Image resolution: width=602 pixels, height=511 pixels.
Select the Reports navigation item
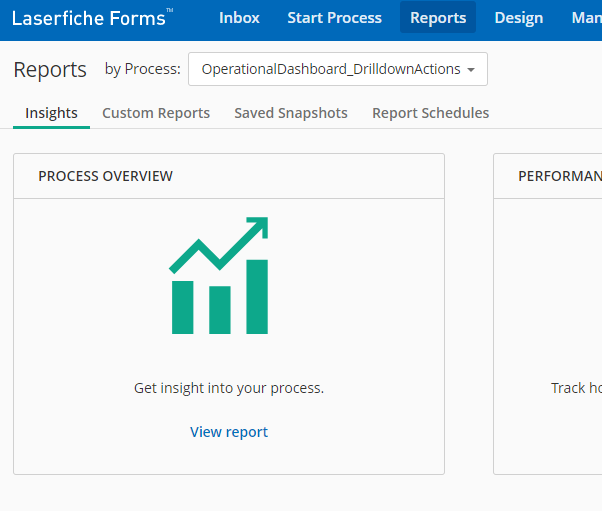438,17
